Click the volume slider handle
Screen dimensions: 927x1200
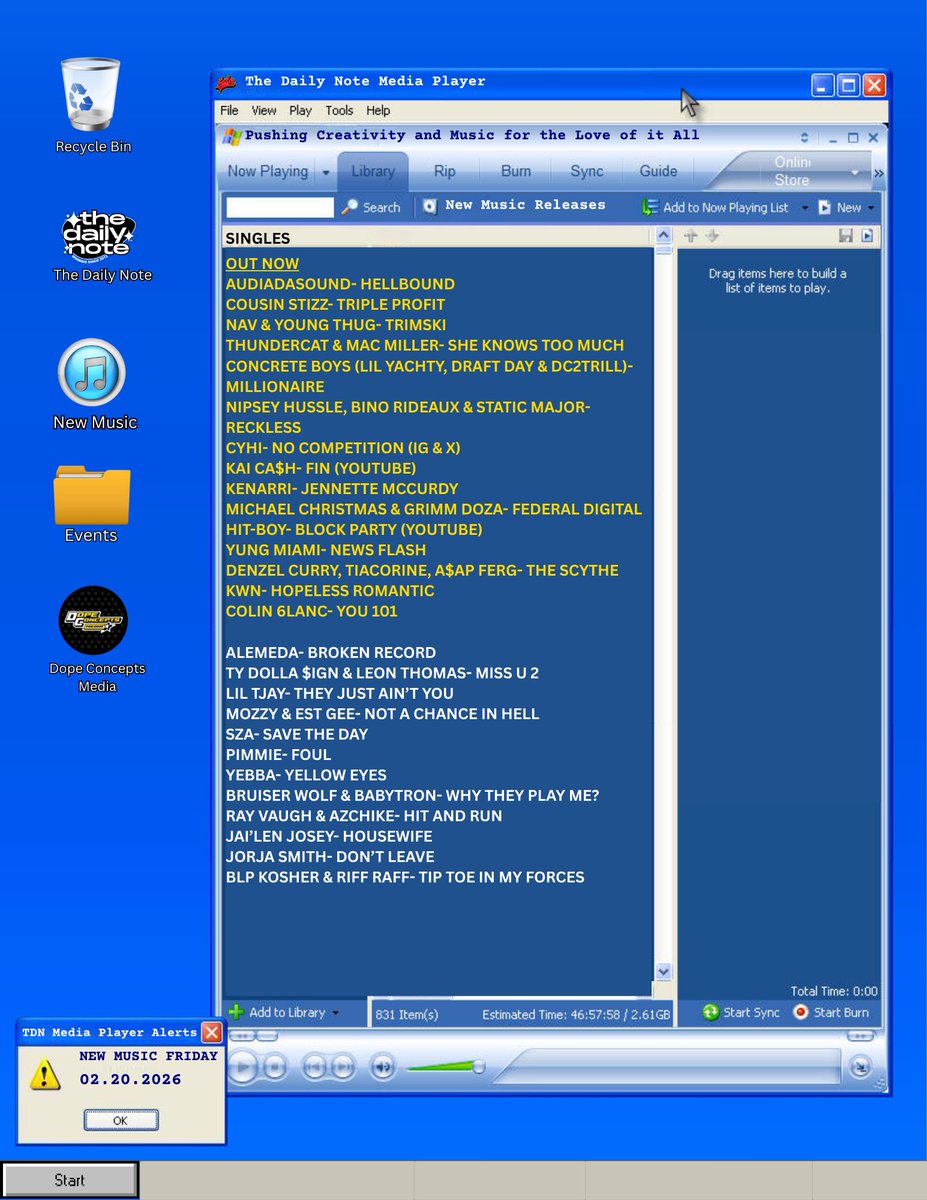[x=479, y=1067]
